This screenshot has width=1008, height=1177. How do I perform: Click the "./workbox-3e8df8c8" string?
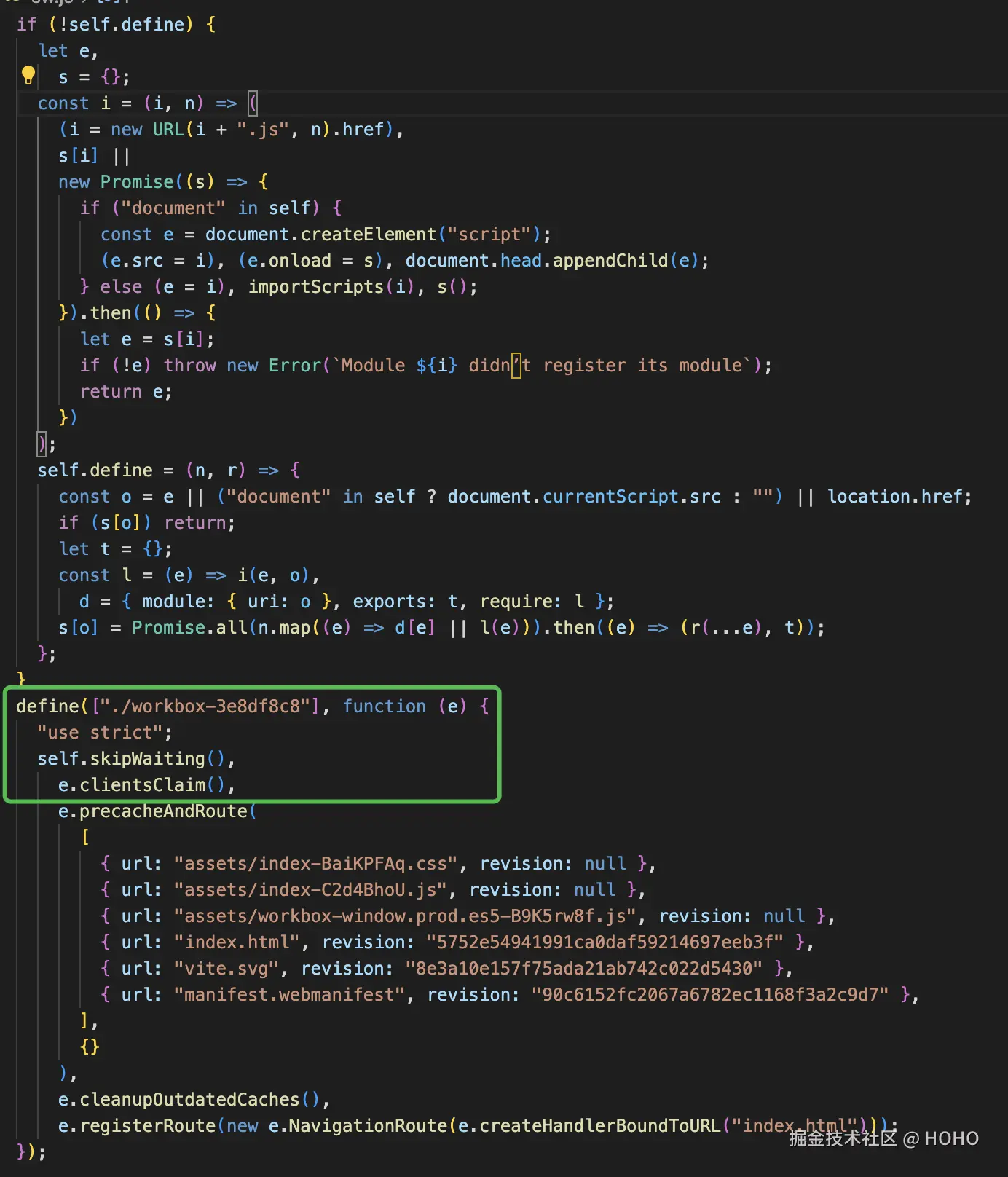coord(205,706)
